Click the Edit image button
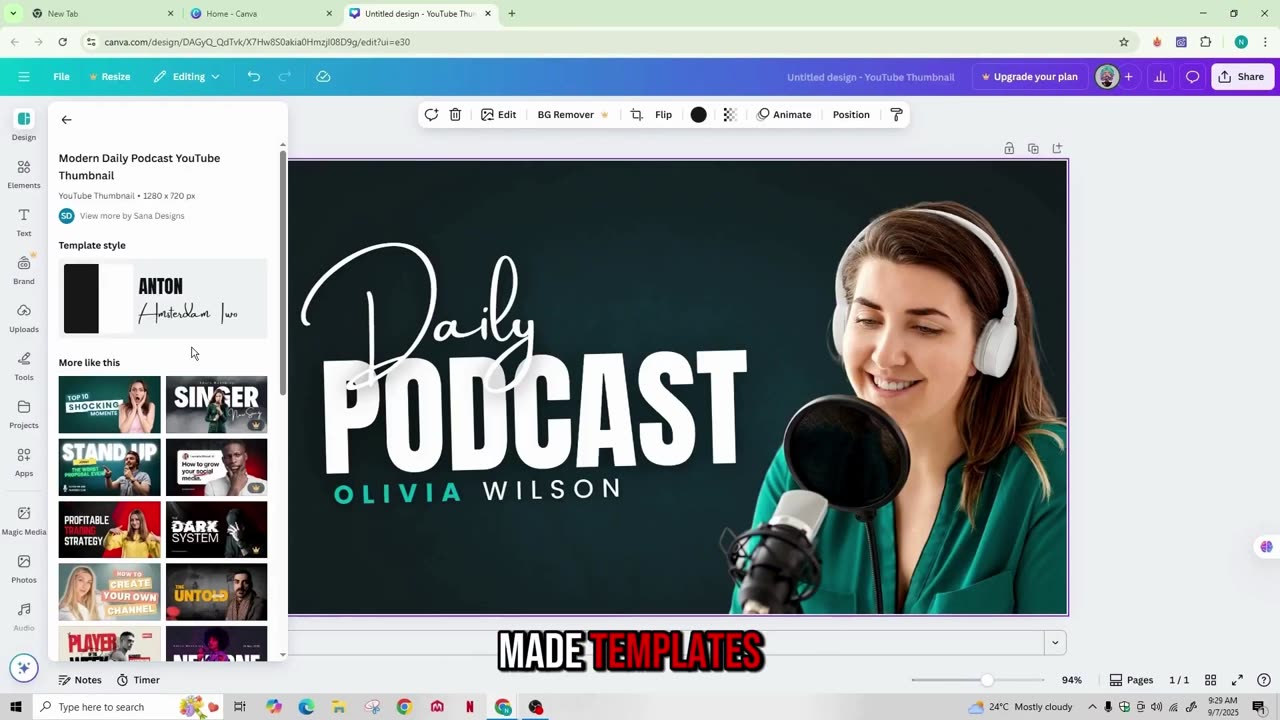The height and width of the screenshot is (720, 1280). [x=498, y=115]
